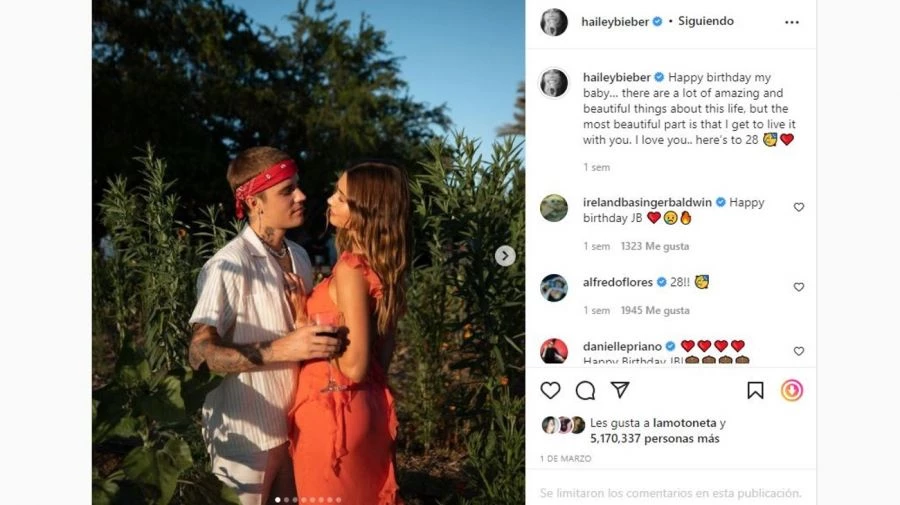Image resolution: width=900 pixels, height=505 pixels.
Task: Open haileybieber's avatar in post header
Action: pos(554,22)
